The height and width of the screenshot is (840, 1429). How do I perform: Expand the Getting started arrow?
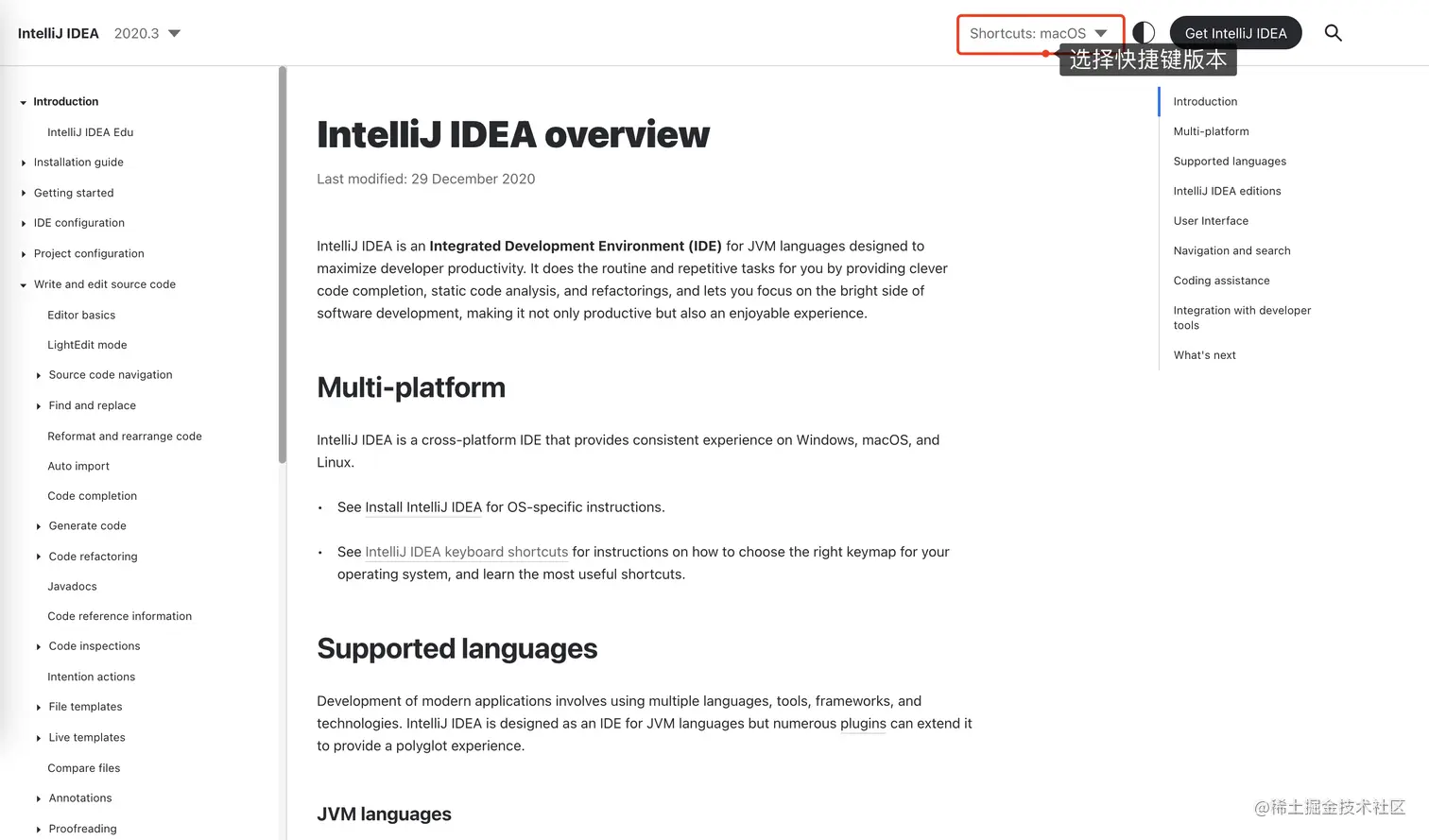(23, 193)
